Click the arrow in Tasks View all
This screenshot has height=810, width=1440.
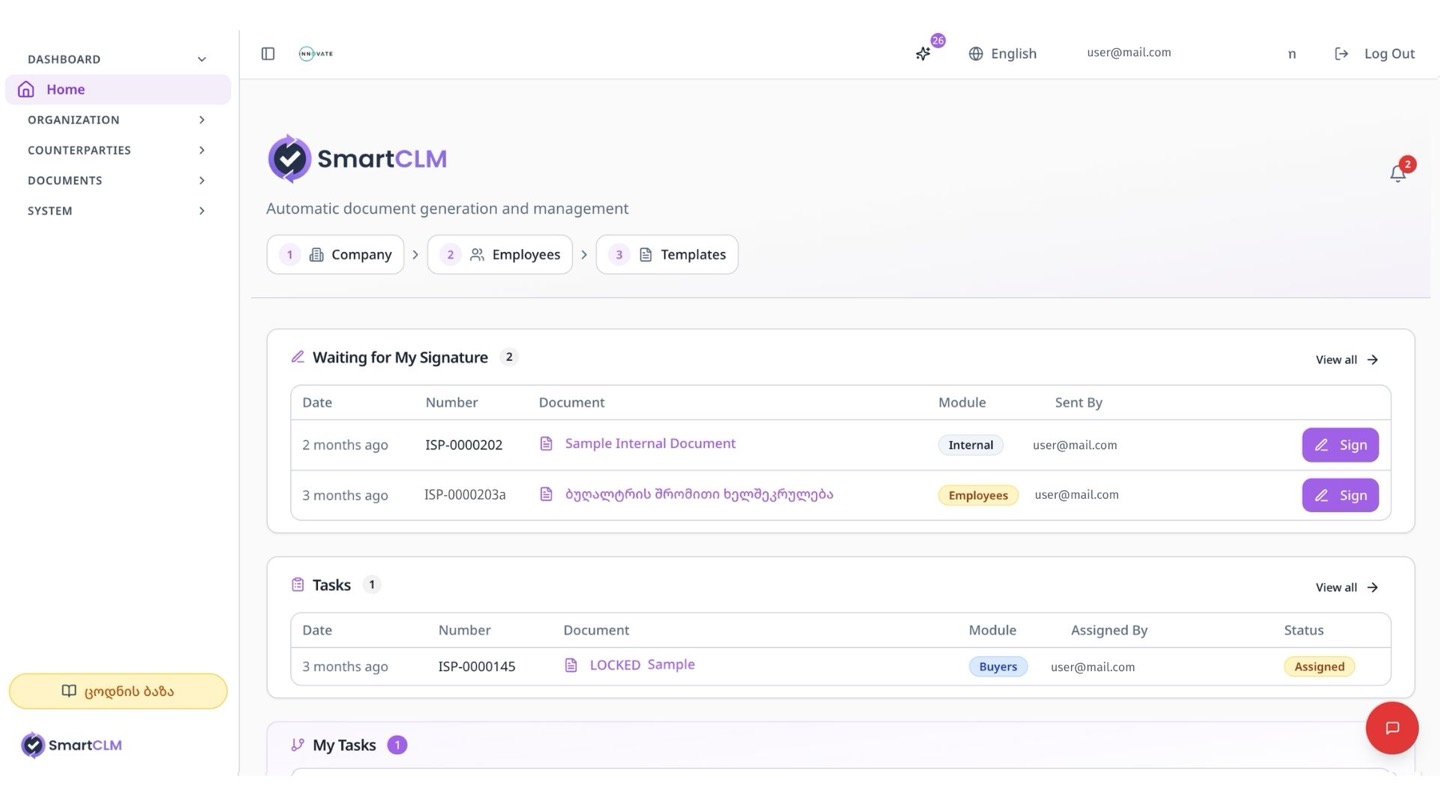click(x=1372, y=588)
